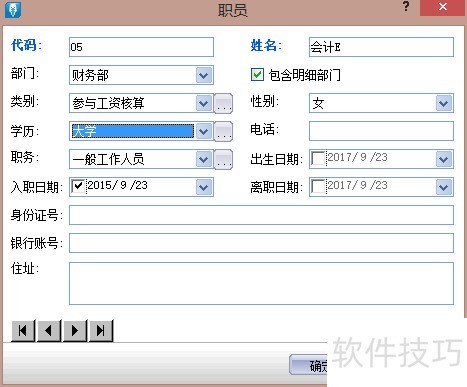The width and height of the screenshot is (467, 387).
Task: Focus the 姓名 input field
Action: tap(381, 47)
